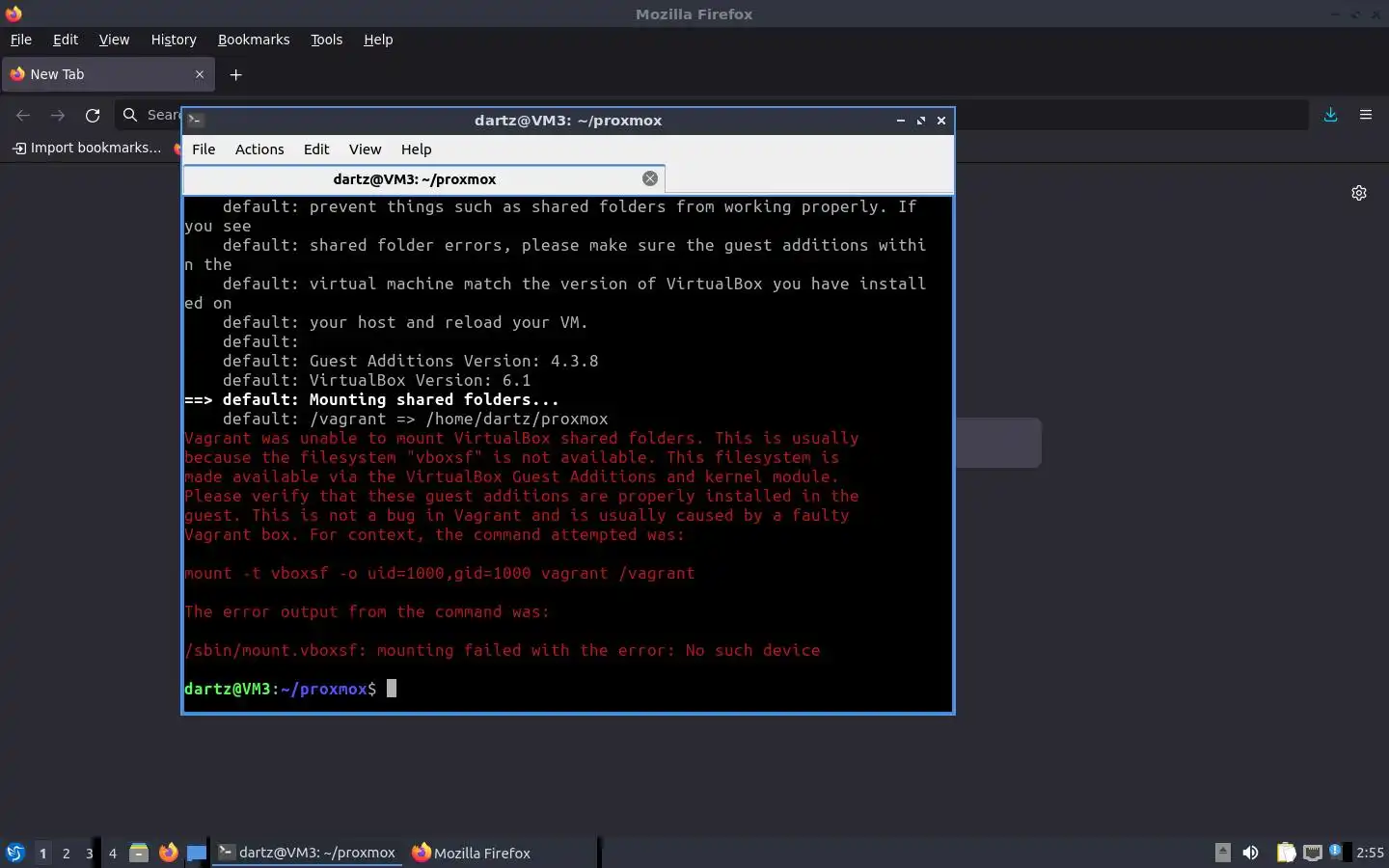Screen dimensions: 1389x868
Task: Open the new tab personalize gear icon
Action: tap(1359, 193)
